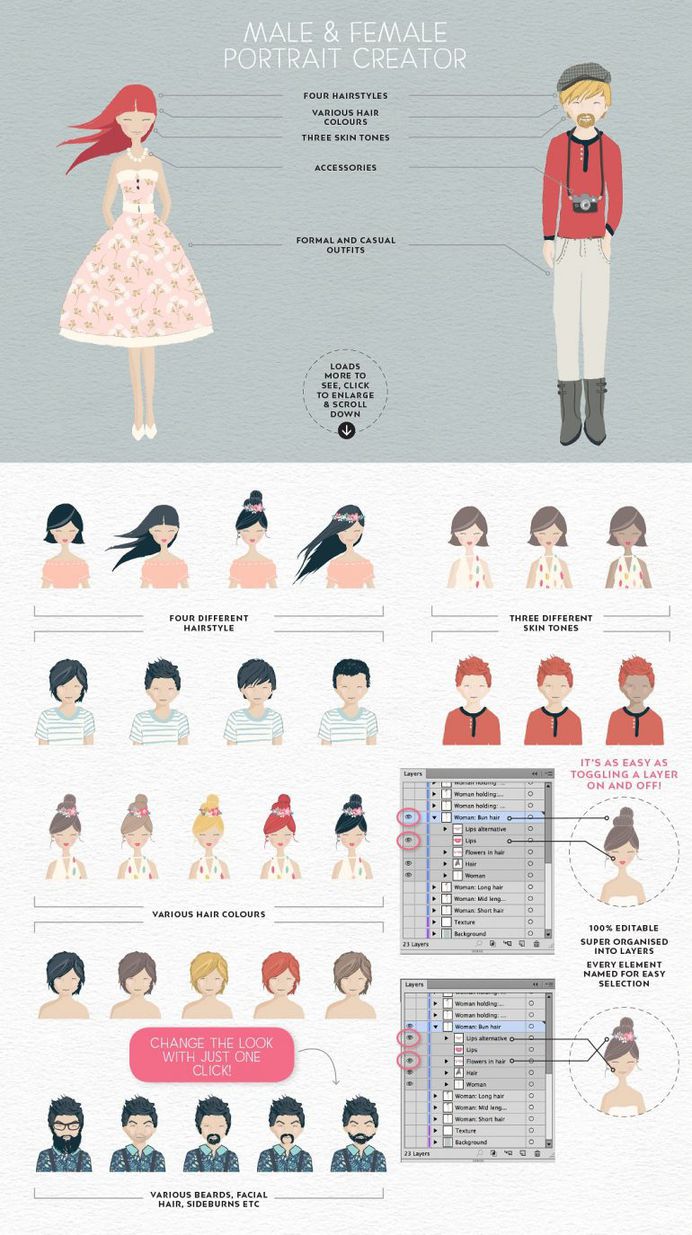Screen dimensions: 692x1235
Task: Click the 'Formal and Casual Outfits' label
Action: pyautogui.click(x=345, y=245)
